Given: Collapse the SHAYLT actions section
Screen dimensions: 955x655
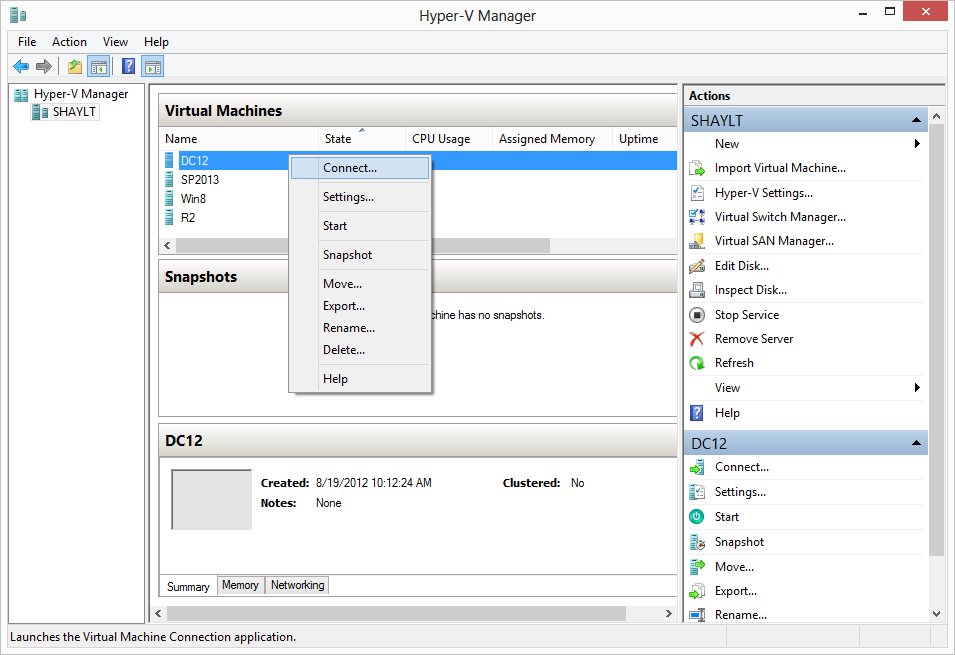Looking at the screenshot, I should 916,120.
